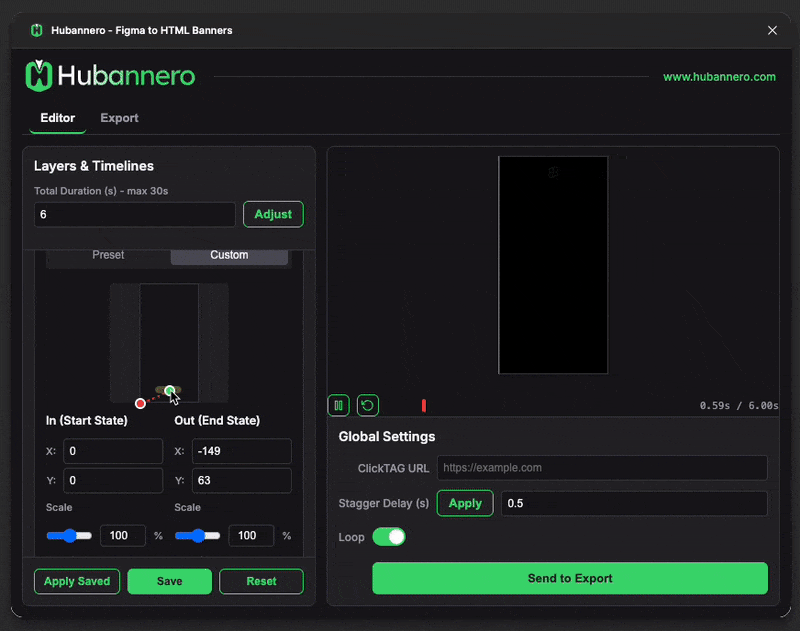Save the current animation settings
This screenshot has height=631, width=800.
(x=169, y=581)
